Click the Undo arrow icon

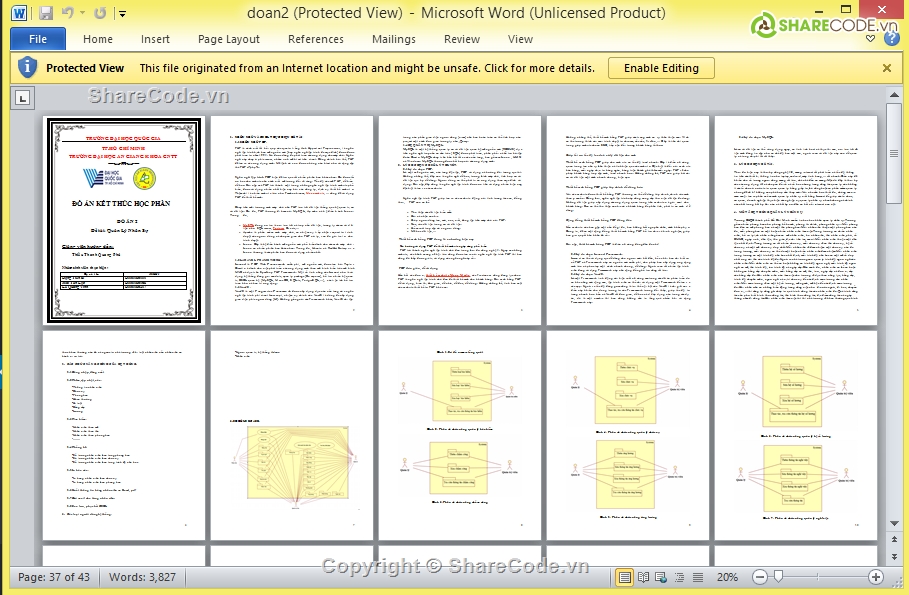(x=67, y=12)
